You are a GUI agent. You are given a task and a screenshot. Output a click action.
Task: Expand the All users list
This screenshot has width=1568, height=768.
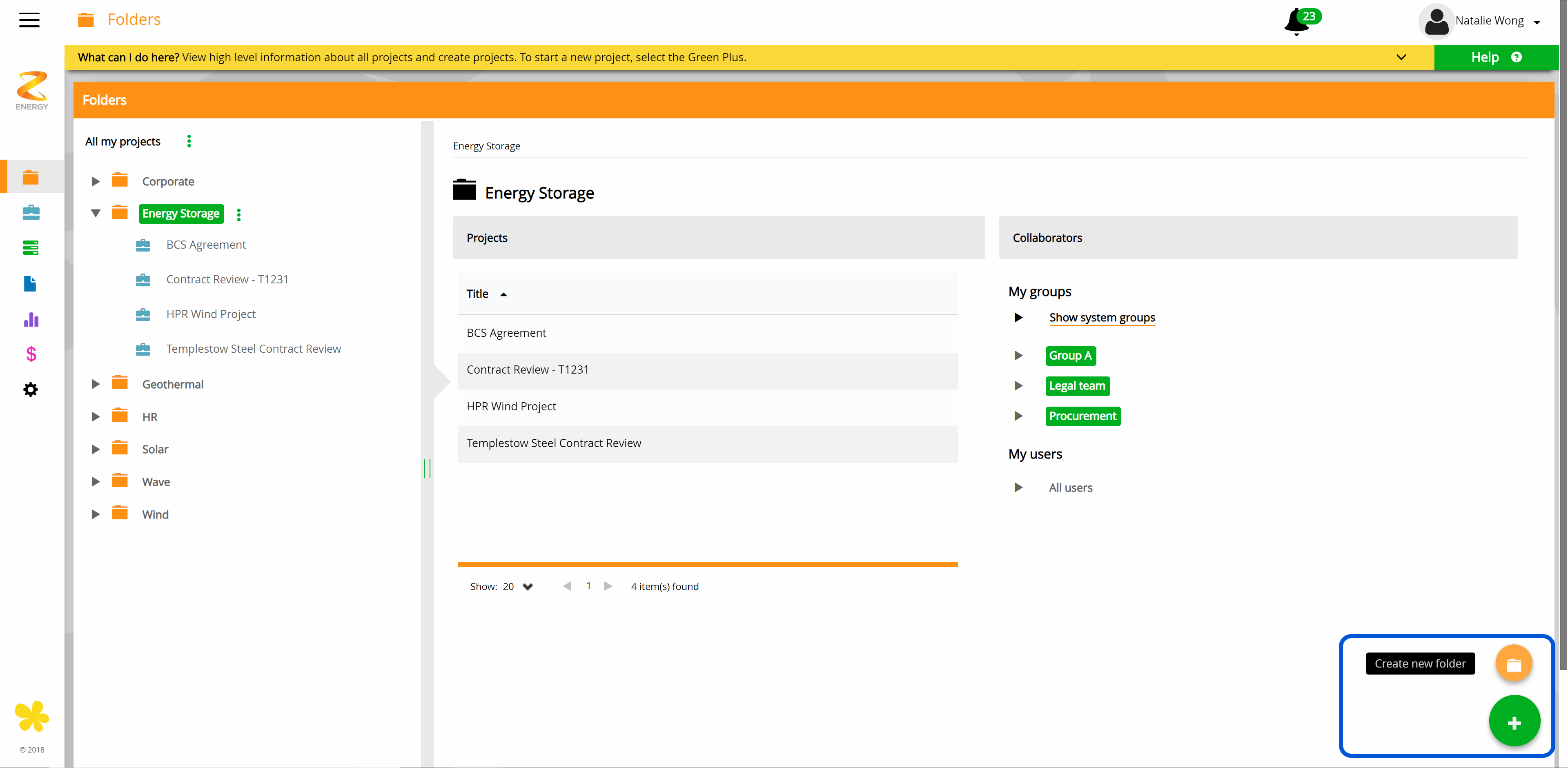[1018, 488]
